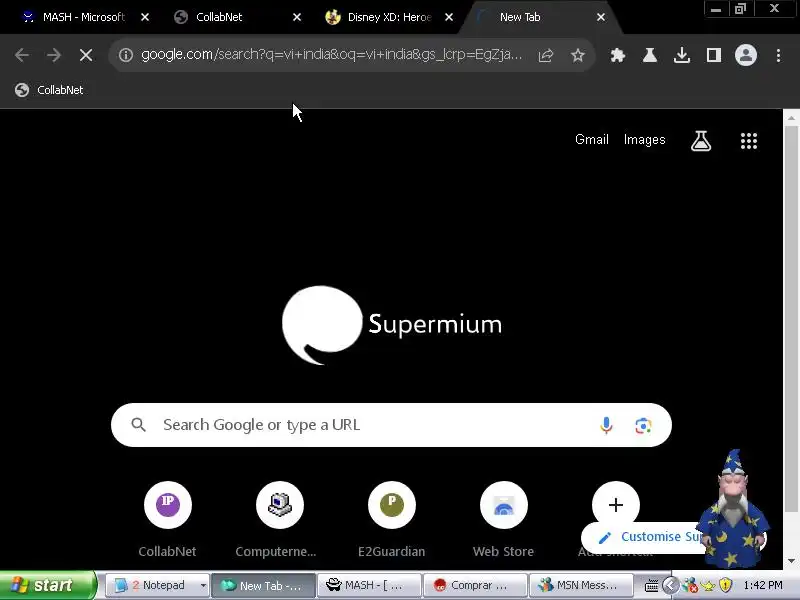This screenshot has height=600, width=800.
Task: Go back using the browser back arrow
Action: coord(22,55)
